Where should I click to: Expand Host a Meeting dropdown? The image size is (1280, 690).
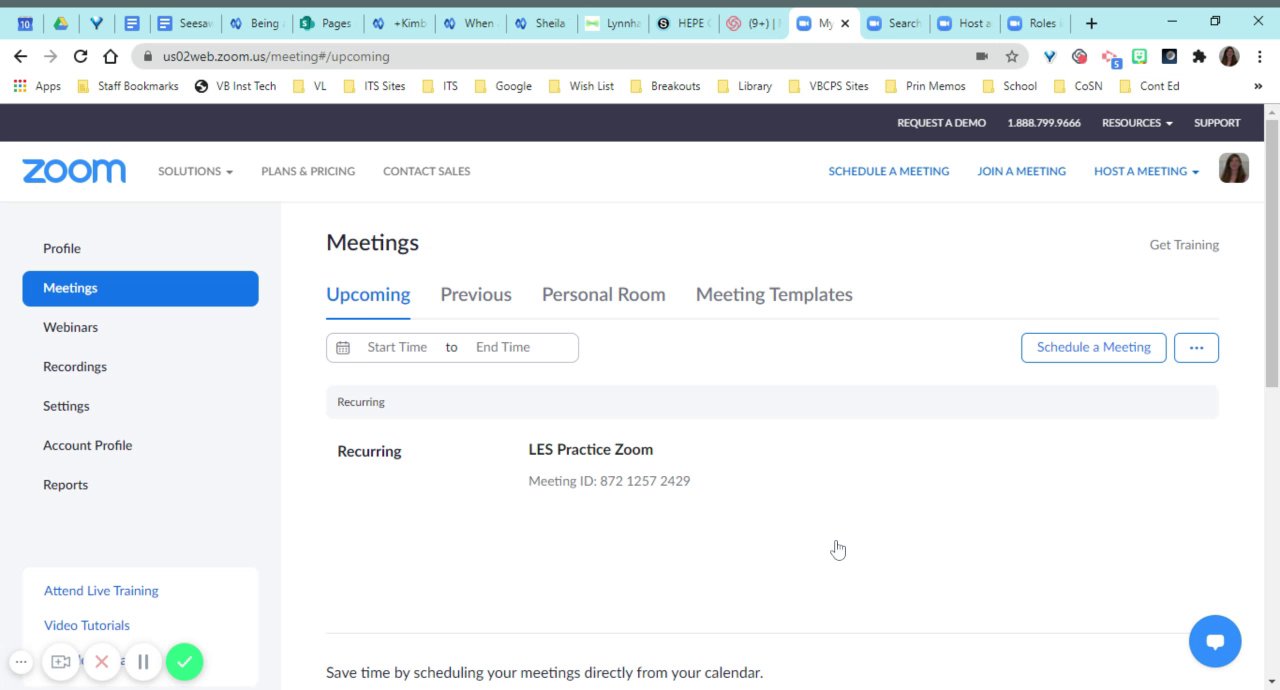point(1146,171)
